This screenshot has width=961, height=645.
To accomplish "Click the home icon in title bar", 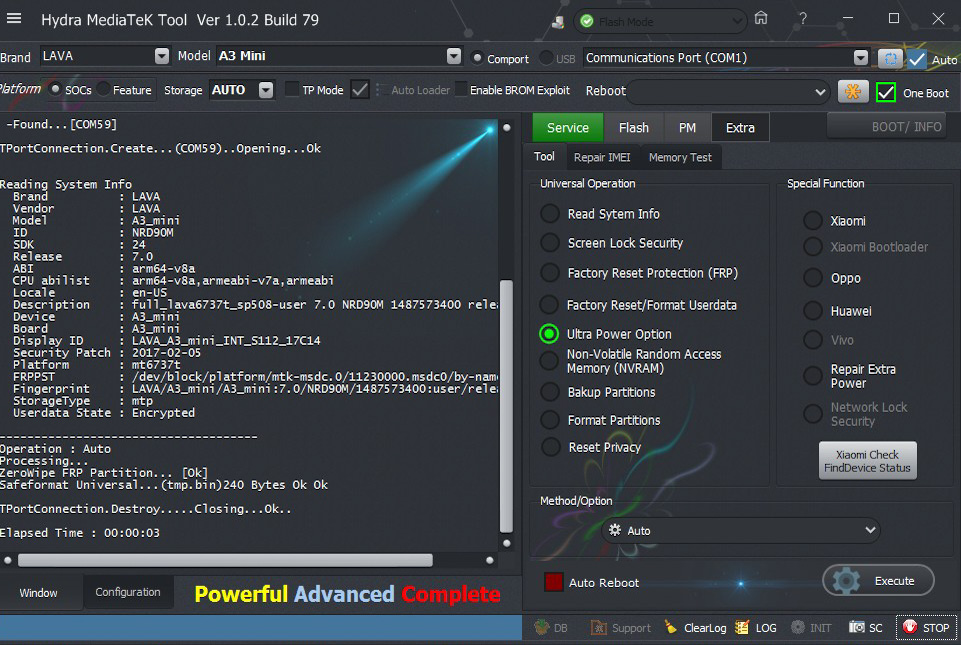I will [761, 18].
